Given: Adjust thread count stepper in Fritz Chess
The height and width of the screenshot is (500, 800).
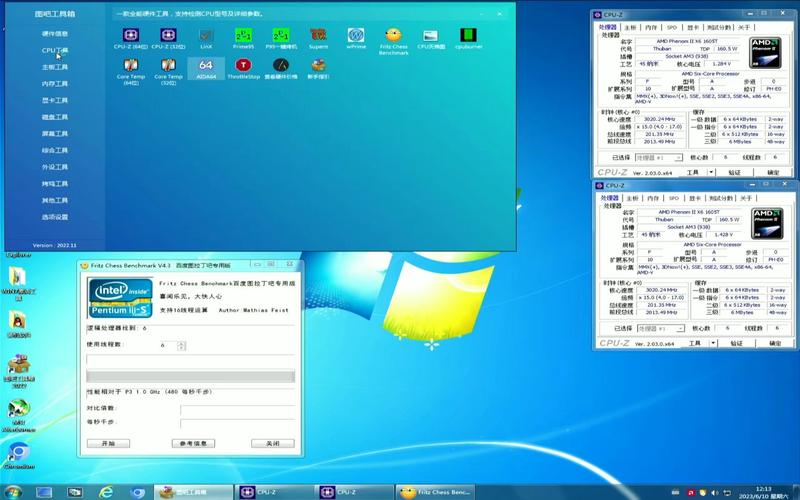Looking at the screenshot, I should pos(181,345).
